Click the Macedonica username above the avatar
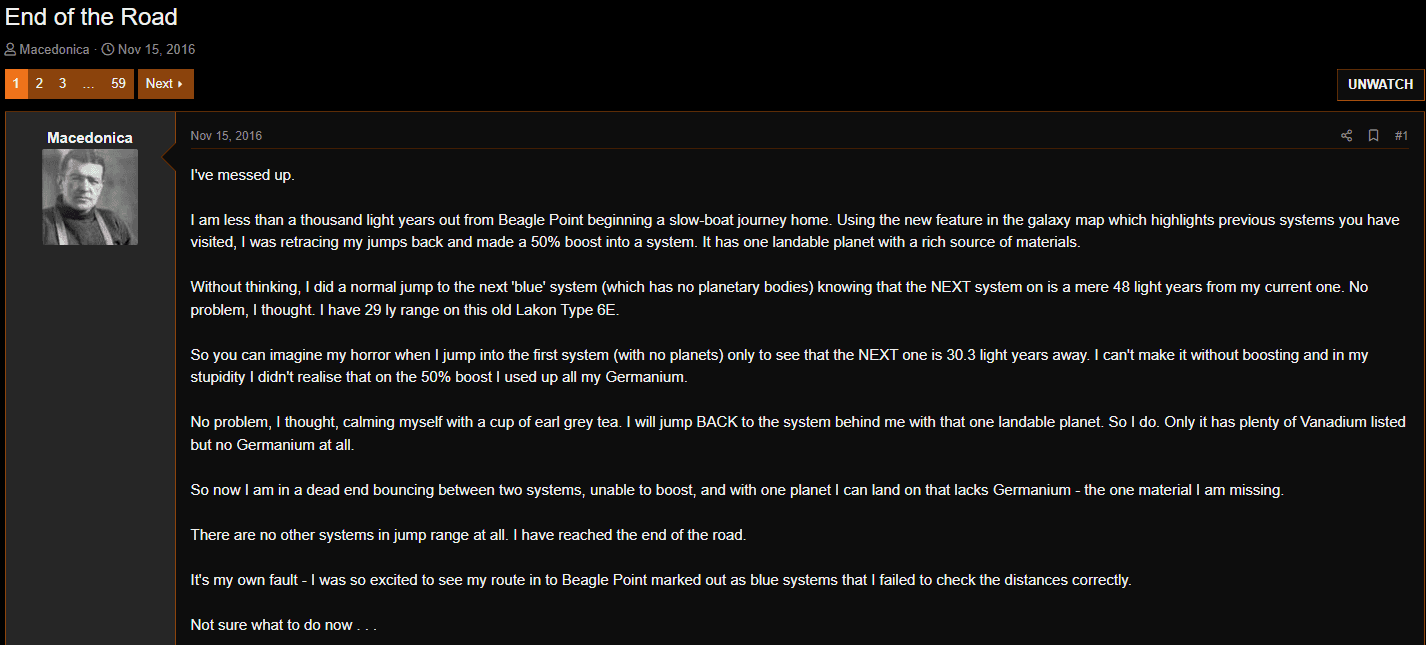Screen dimensions: 1426x645 pyautogui.click(x=90, y=138)
